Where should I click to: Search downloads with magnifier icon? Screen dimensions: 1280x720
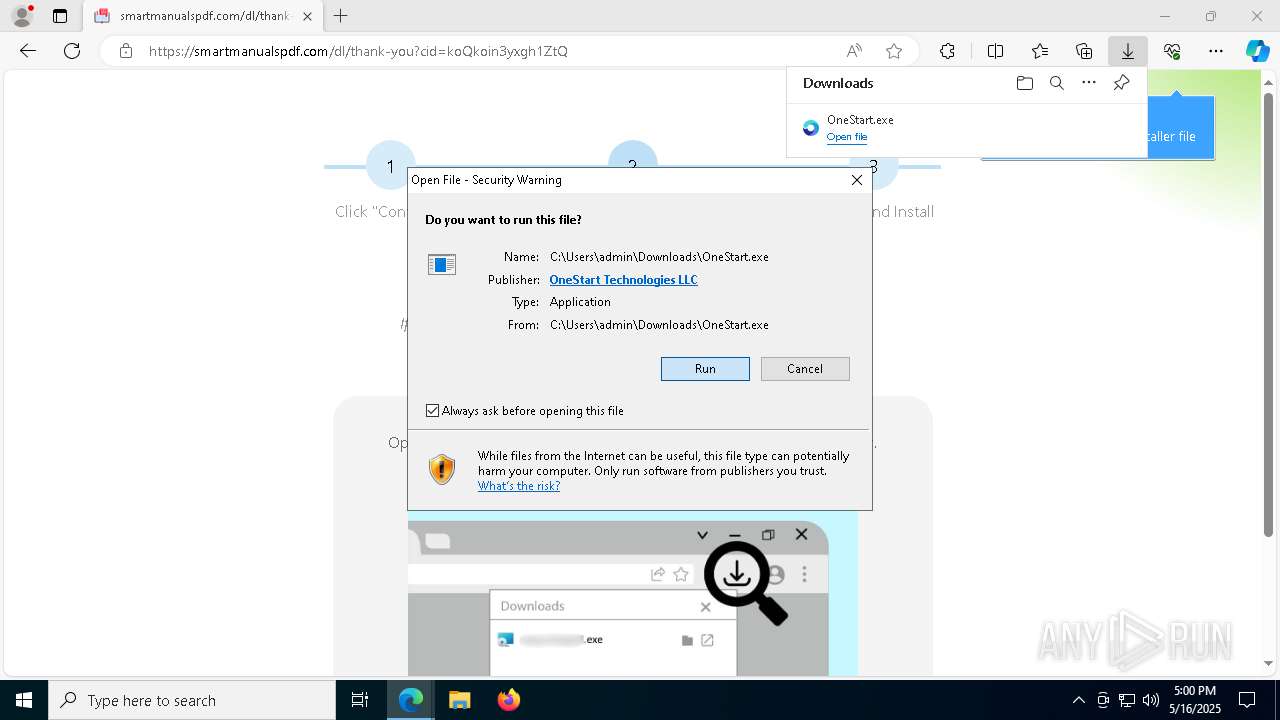coord(1057,83)
